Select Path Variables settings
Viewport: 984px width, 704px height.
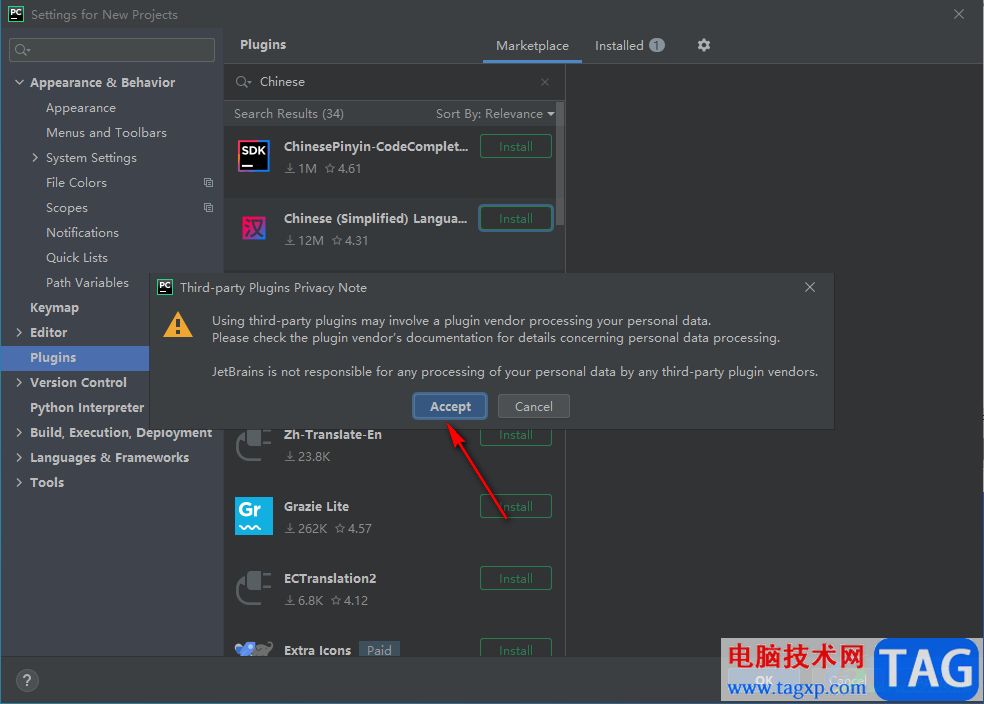pyautogui.click(x=87, y=282)
